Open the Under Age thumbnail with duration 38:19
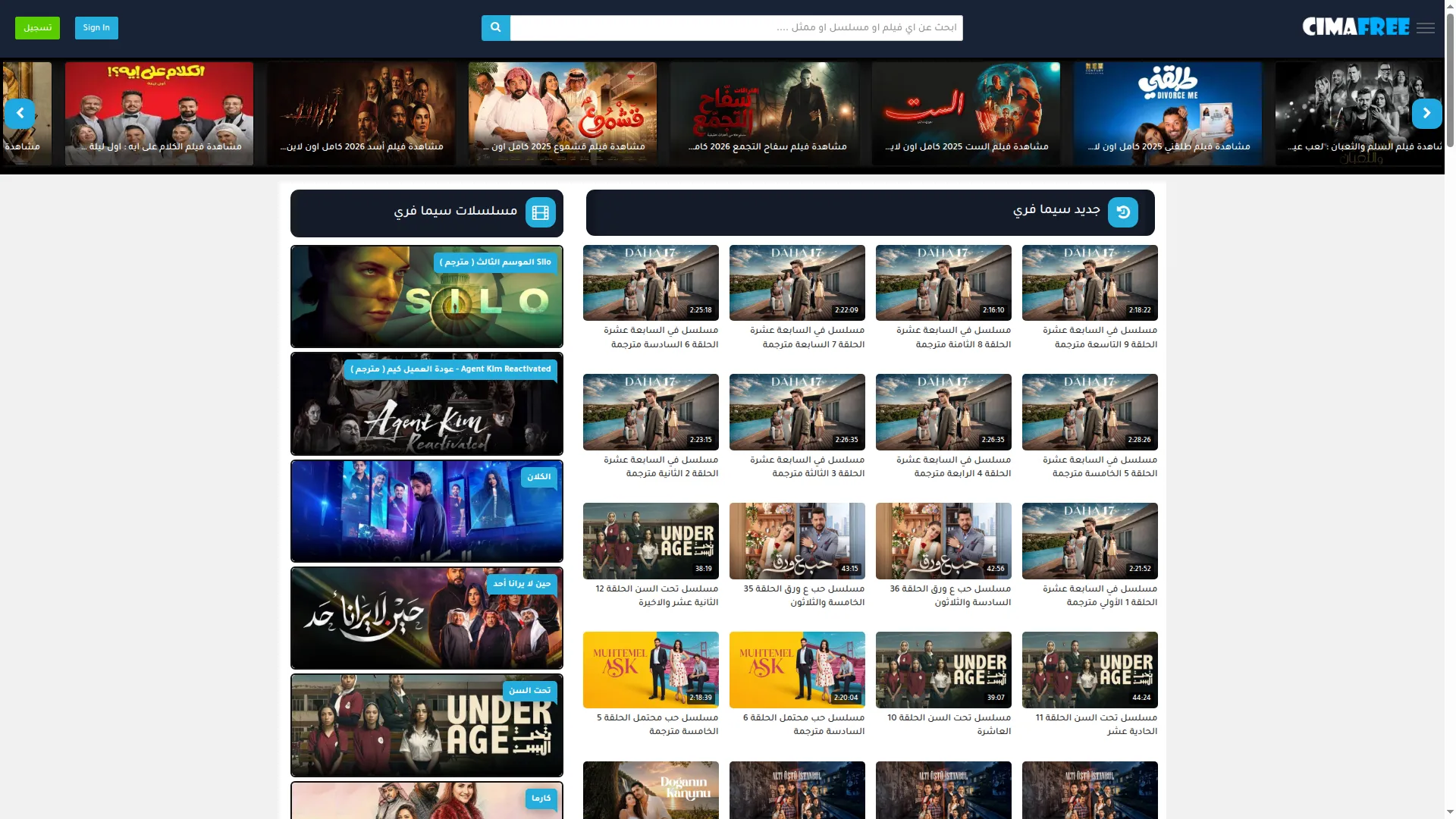This screenshot has height=819, width=1456. pos(651,541)
